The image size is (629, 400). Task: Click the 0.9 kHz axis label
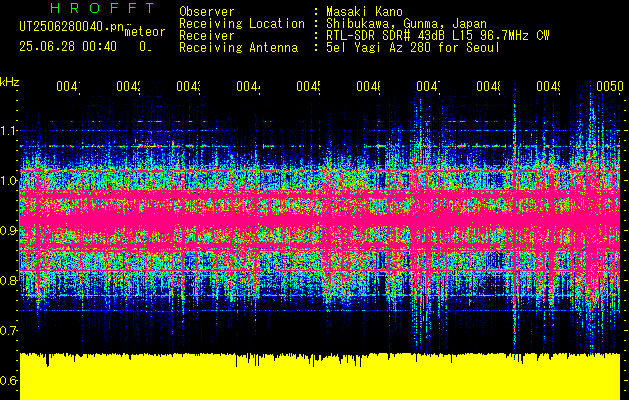coord(8,230)
